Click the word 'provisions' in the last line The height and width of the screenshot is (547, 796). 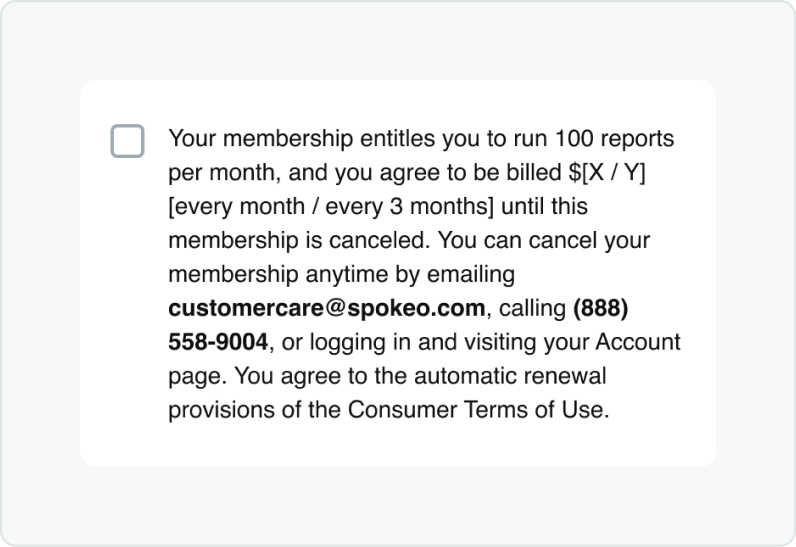click(x=218, y=410)
